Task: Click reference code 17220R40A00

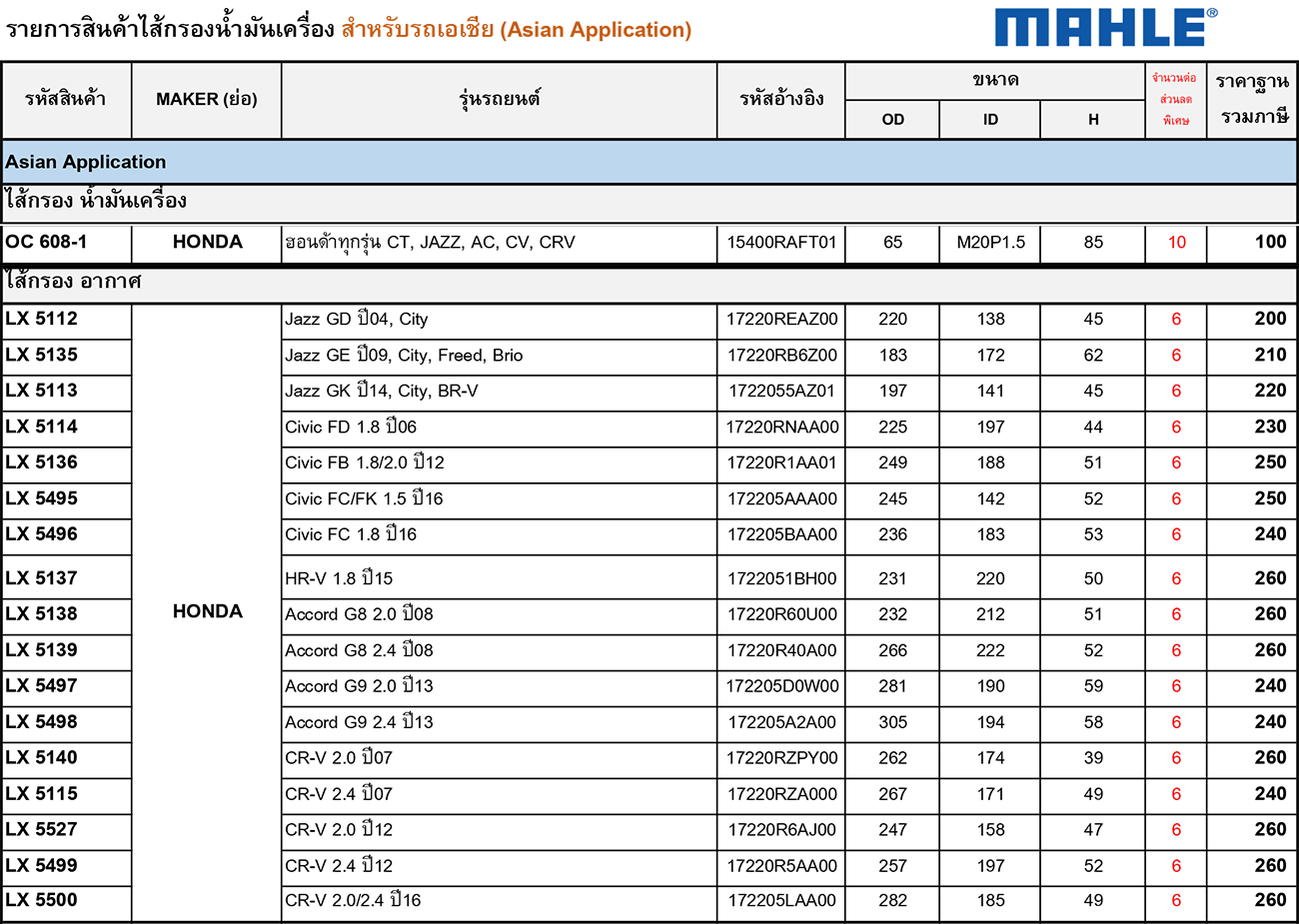Action: pos(781,651)
